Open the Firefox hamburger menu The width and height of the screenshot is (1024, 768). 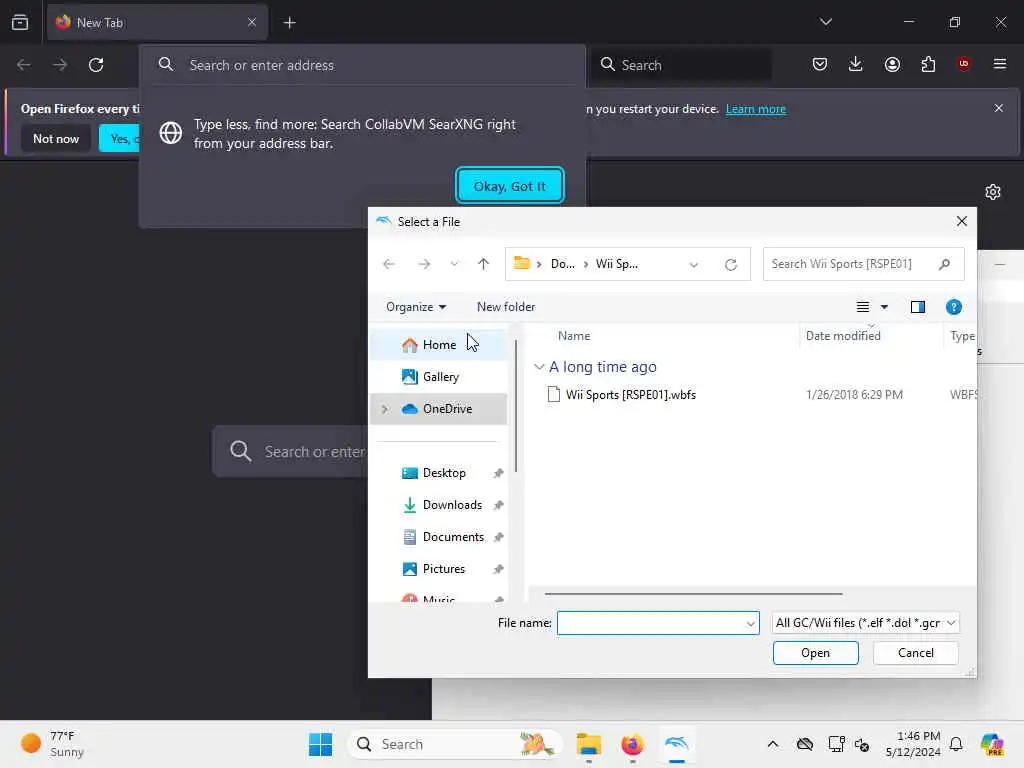[999, 64]
